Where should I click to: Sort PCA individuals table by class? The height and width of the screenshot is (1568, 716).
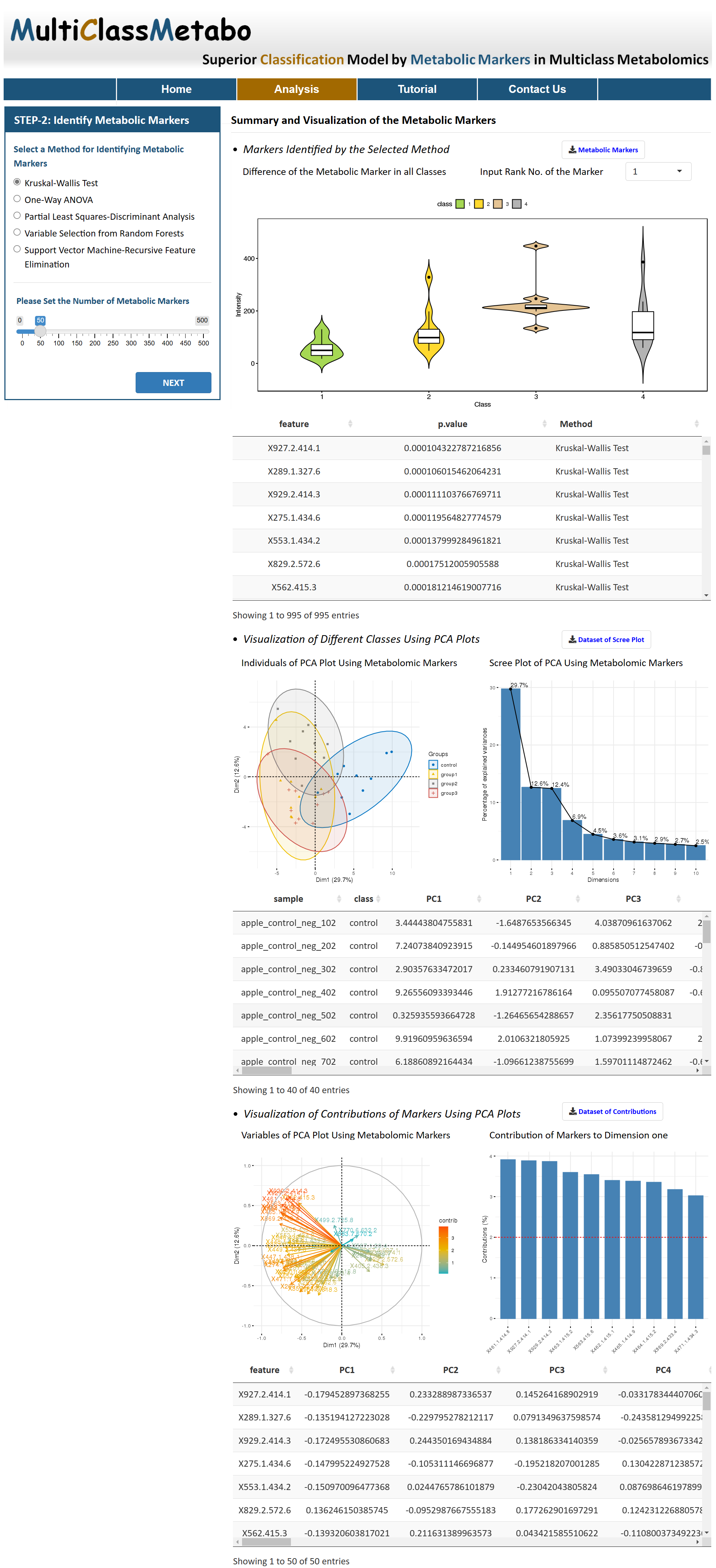click(x=363, y=899)
